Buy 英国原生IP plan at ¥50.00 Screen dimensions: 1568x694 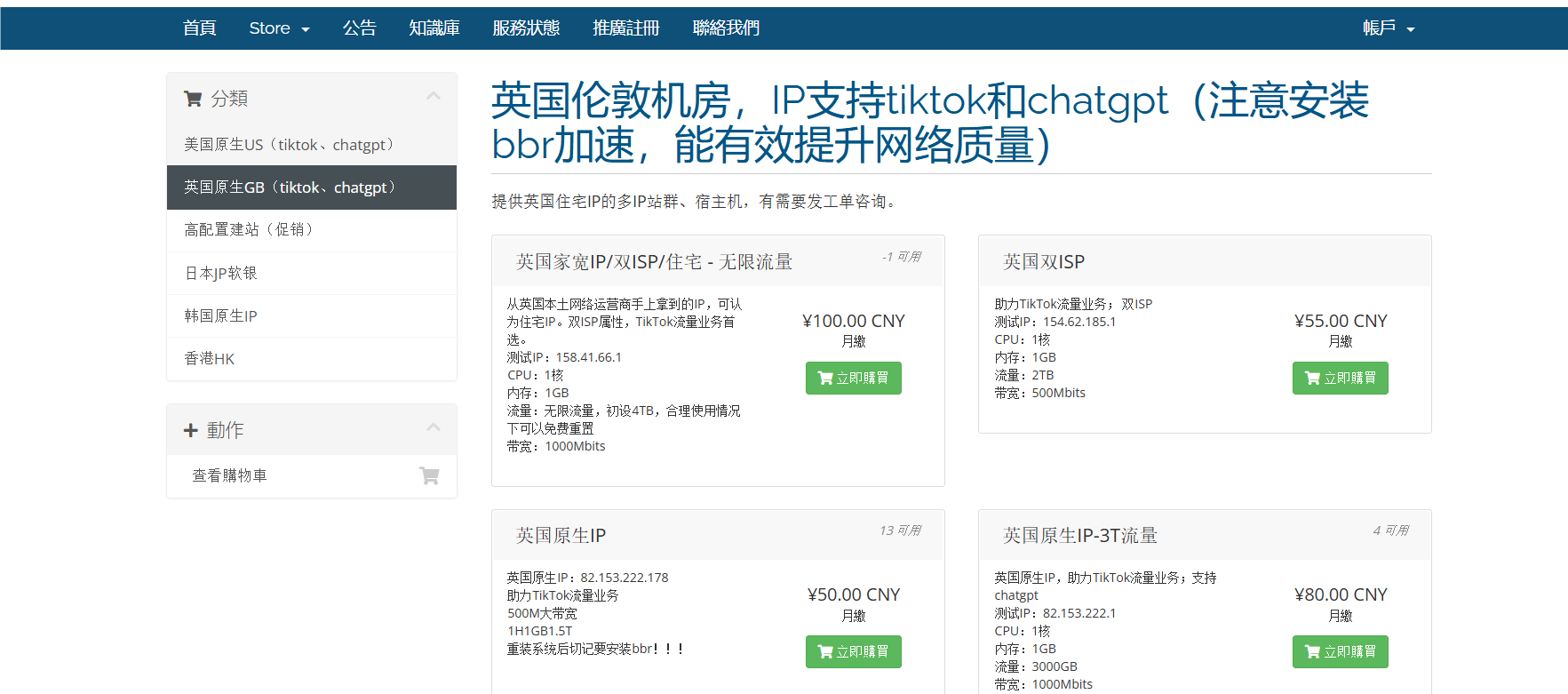click(x=853, y=651)
